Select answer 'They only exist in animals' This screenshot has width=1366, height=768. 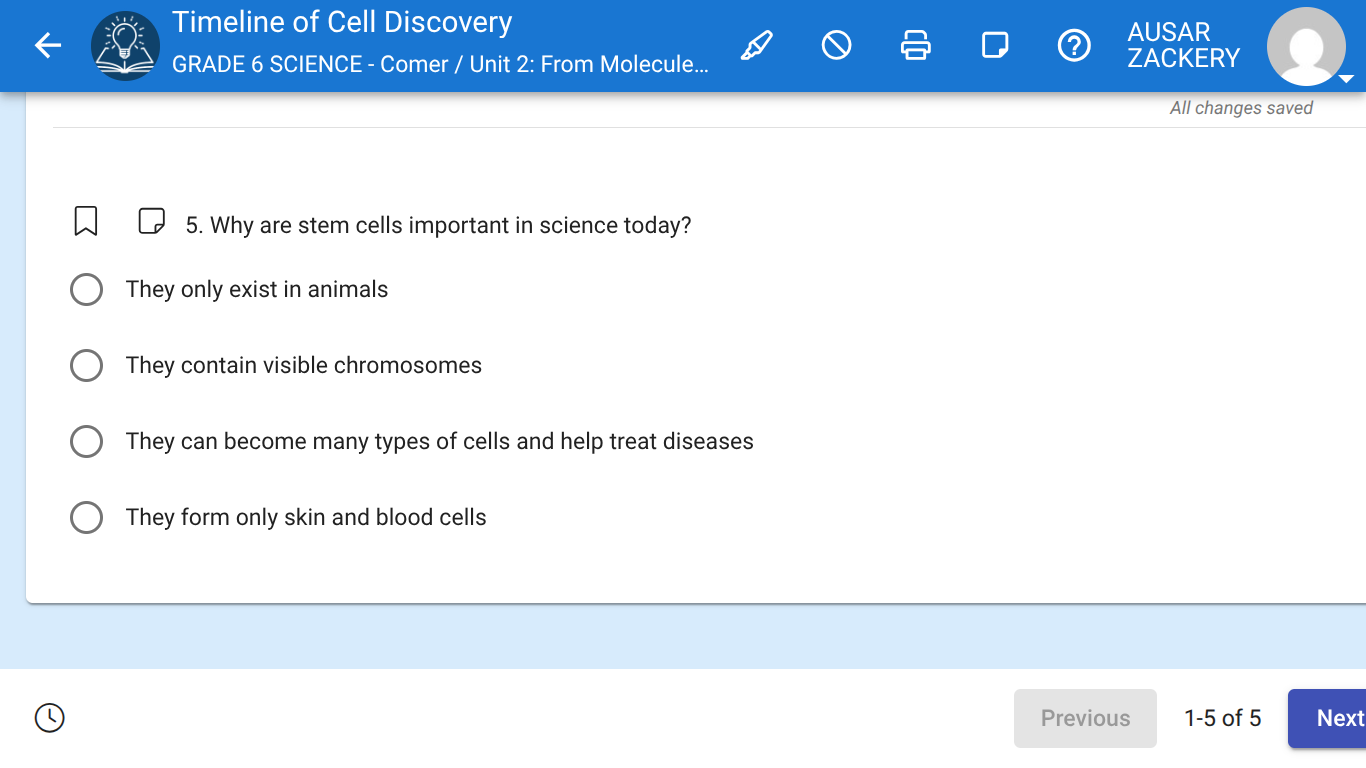[87, 289]
